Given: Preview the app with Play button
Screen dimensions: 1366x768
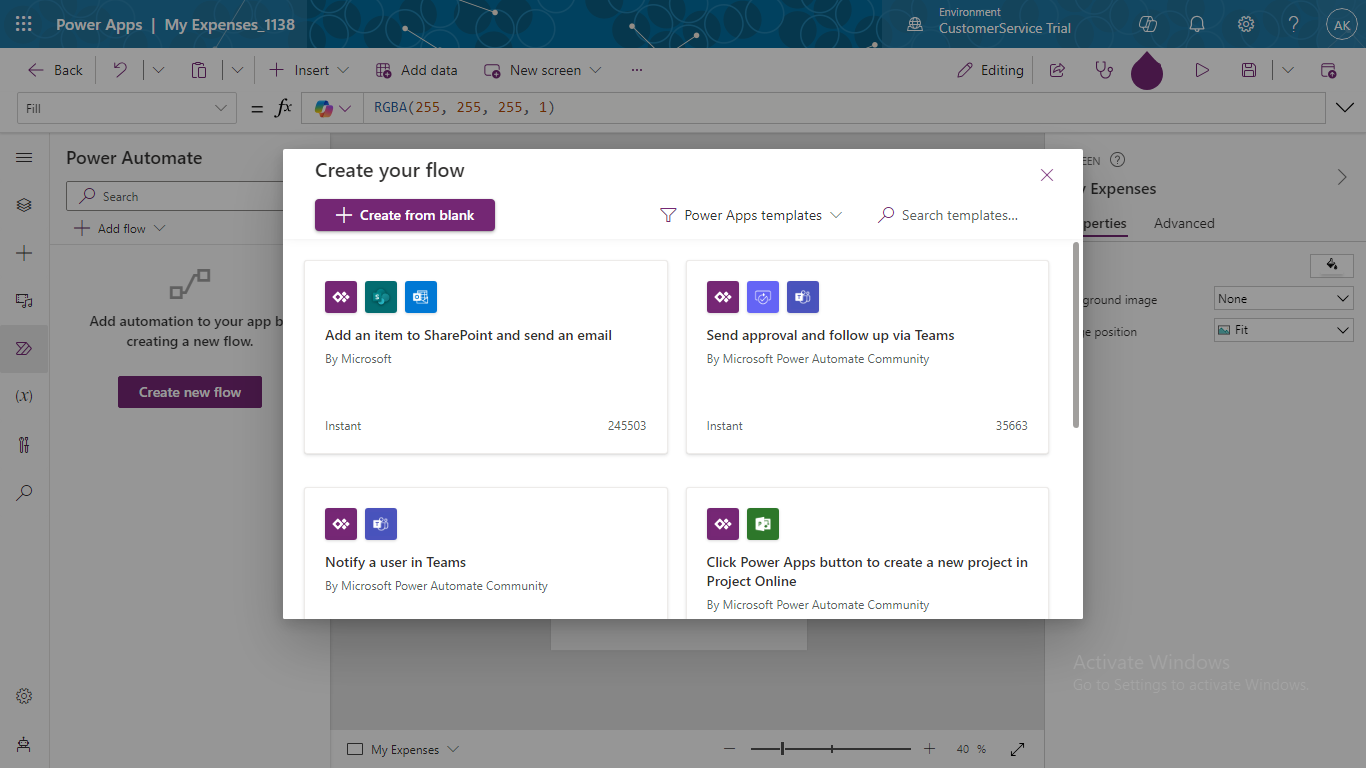Looking at the screenshot, I should [1203, 70].
